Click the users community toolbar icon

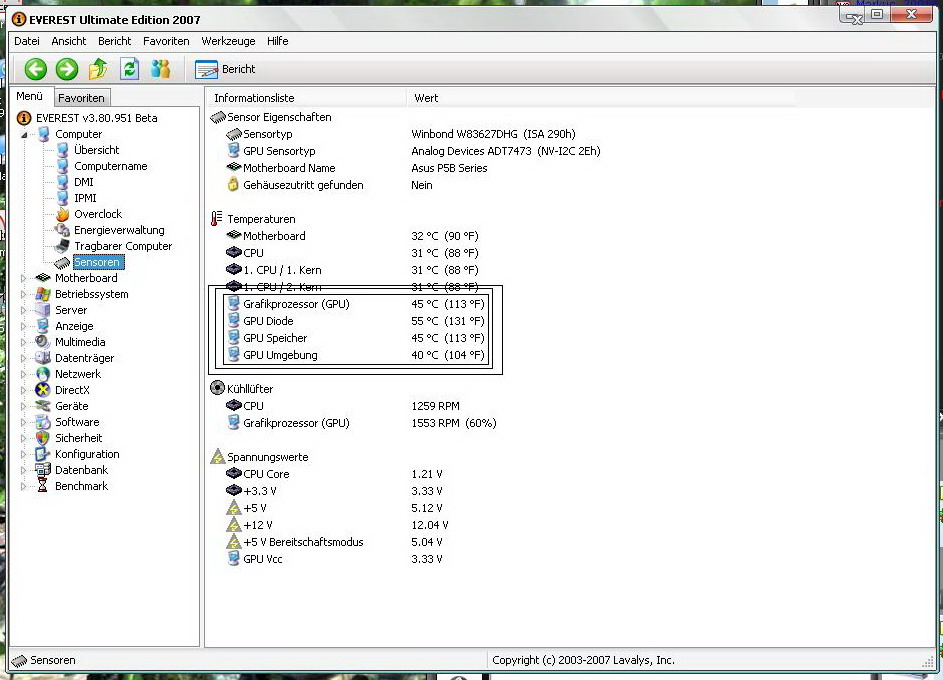[x=161, y=69]
